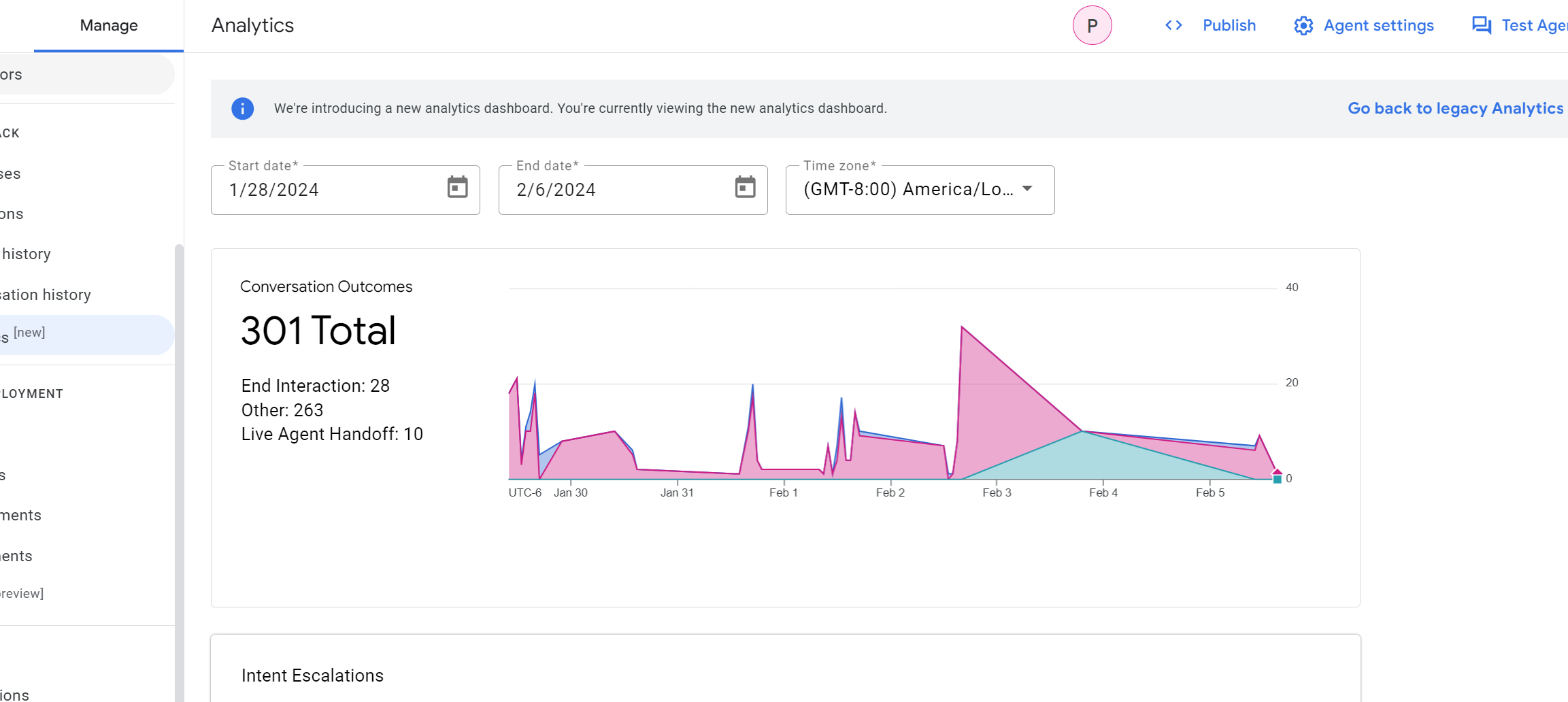Open the sidebar item ending in 'ors'
1568x702 pixels.
[x=87, y=75]
